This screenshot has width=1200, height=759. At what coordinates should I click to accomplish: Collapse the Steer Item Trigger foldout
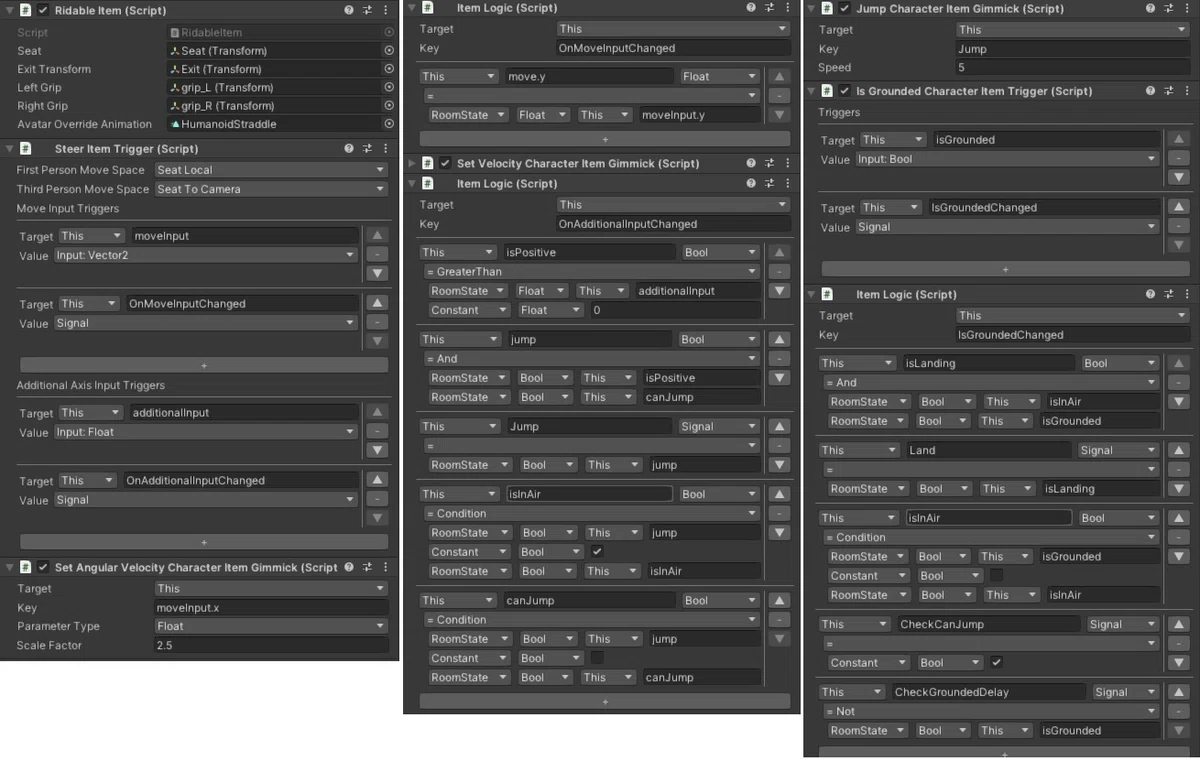click(x=9, y=148)
